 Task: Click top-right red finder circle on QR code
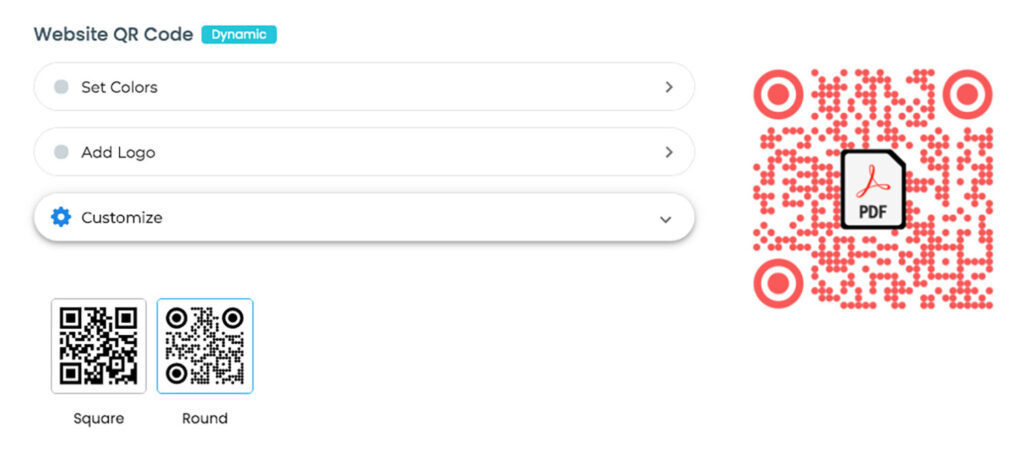[x=967, y=94]
